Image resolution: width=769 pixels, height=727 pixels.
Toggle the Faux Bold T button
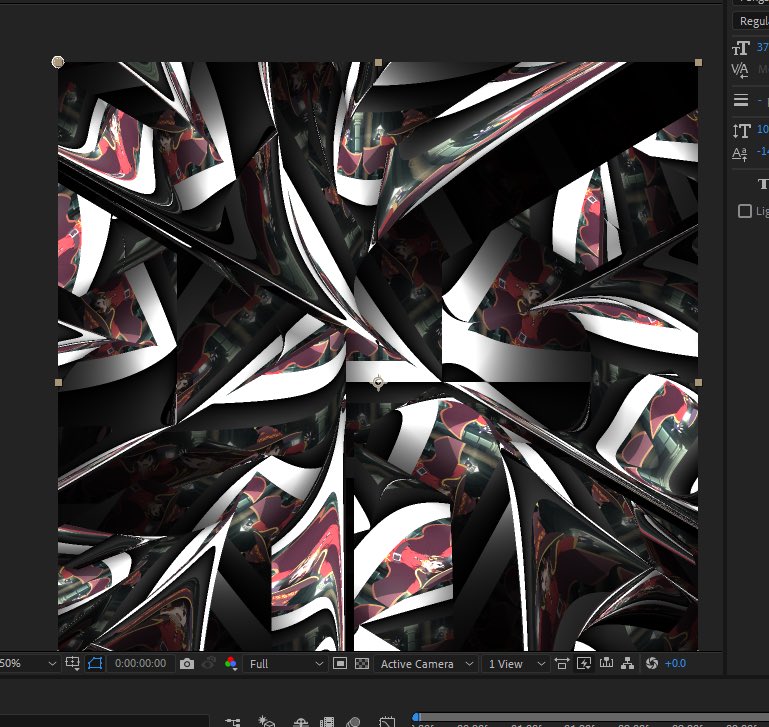(x=763, y=184)
